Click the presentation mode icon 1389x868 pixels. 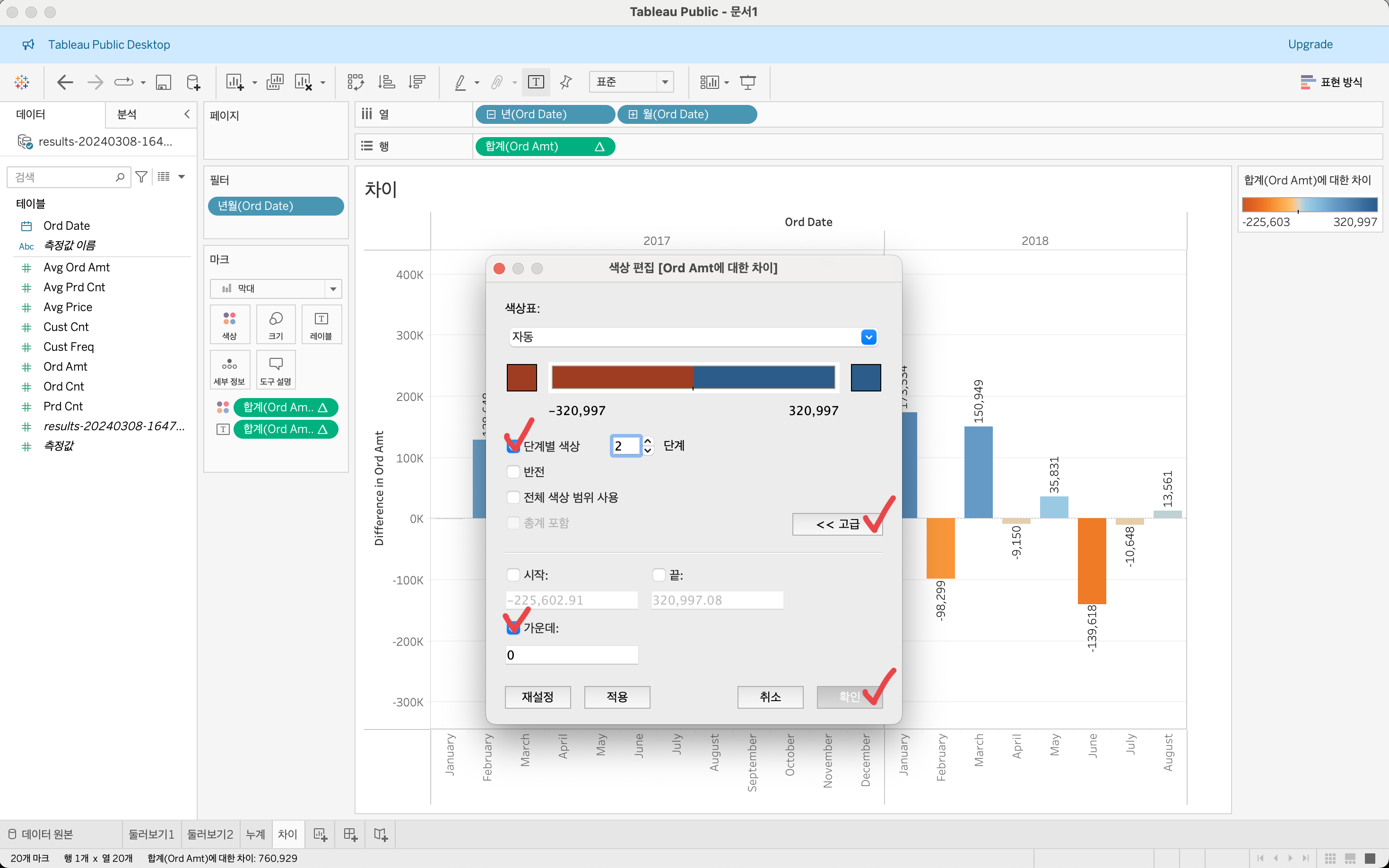(x=747, y=82)
